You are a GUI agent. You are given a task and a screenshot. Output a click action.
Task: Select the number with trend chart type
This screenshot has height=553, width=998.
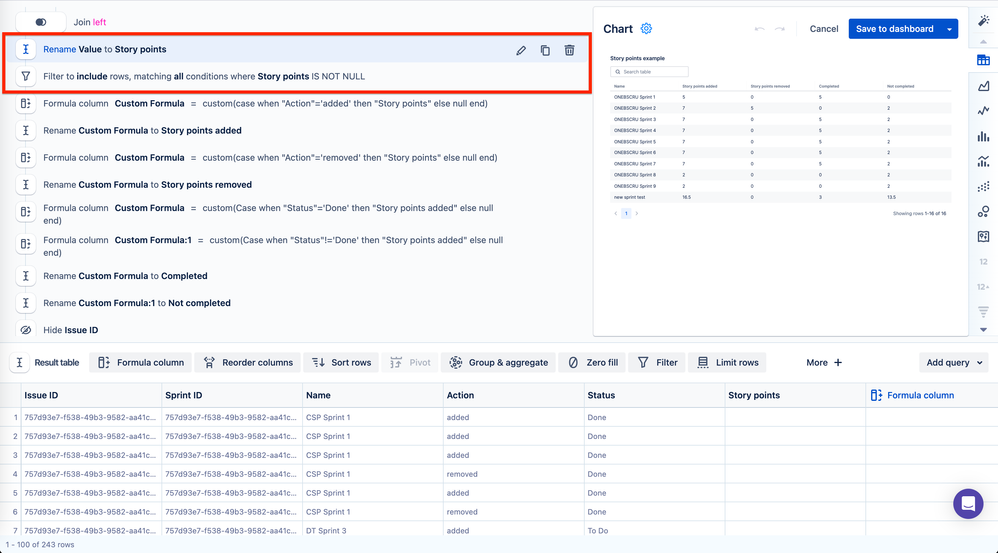coord(983,286)
